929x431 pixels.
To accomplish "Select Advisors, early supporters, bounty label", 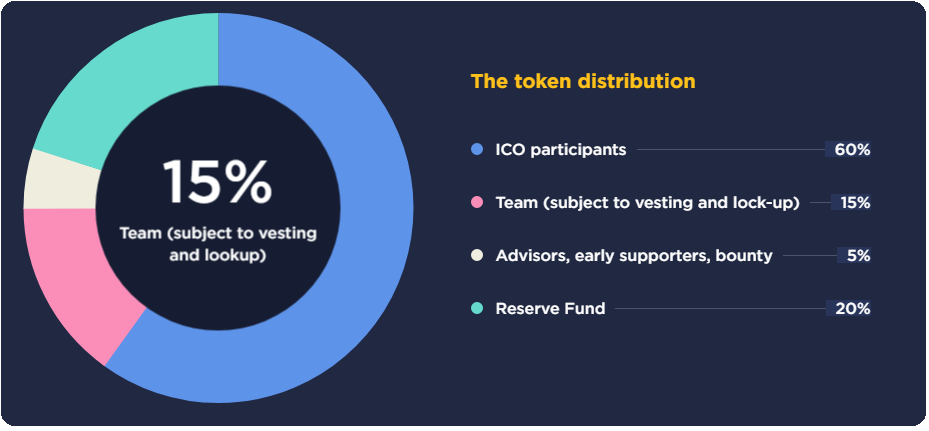I will pyautogui.click(x=634, y=256).
